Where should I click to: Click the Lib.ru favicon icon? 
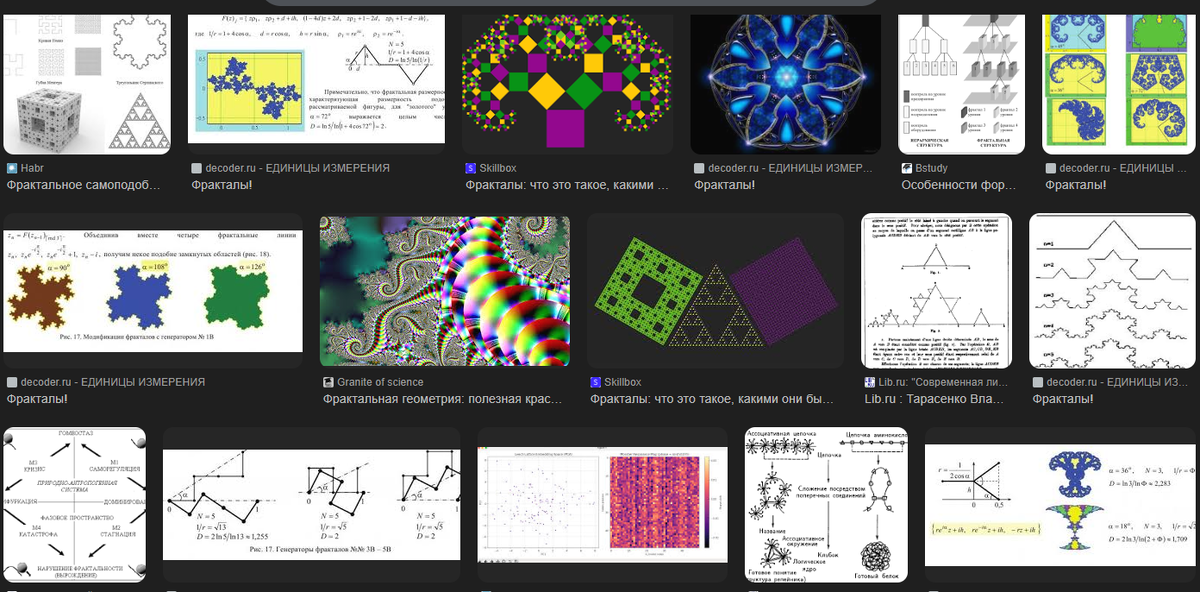pos(870,382)
